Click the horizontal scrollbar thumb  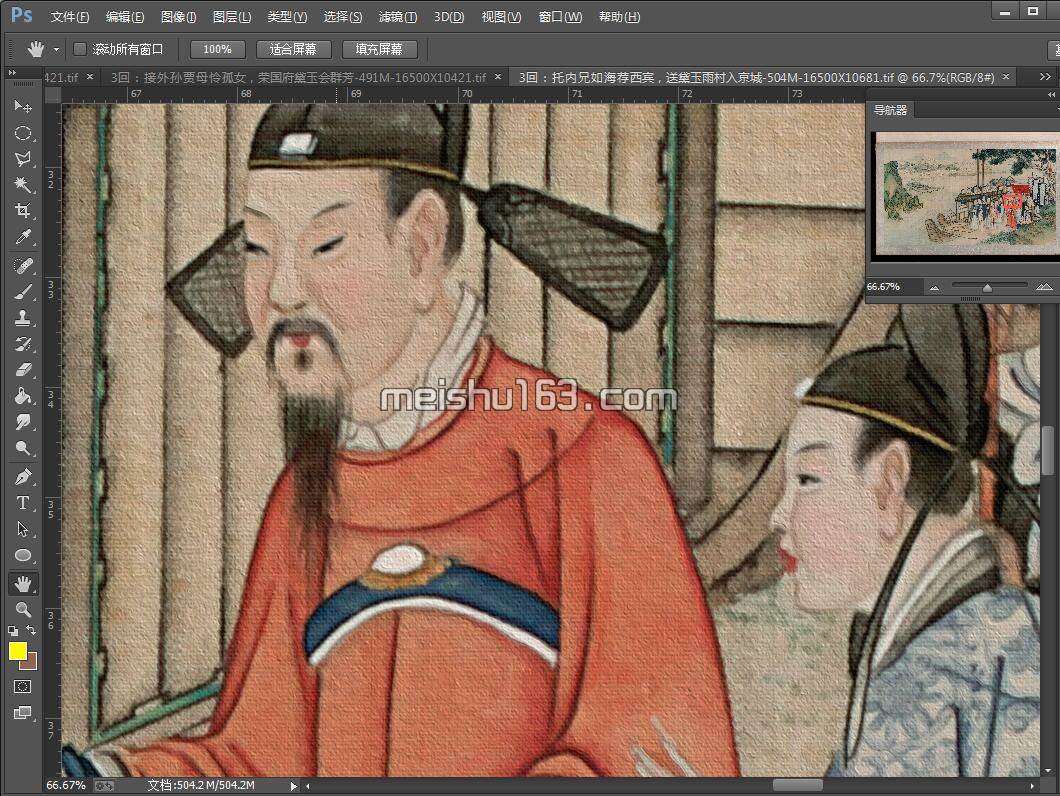(x=798, y=786)
